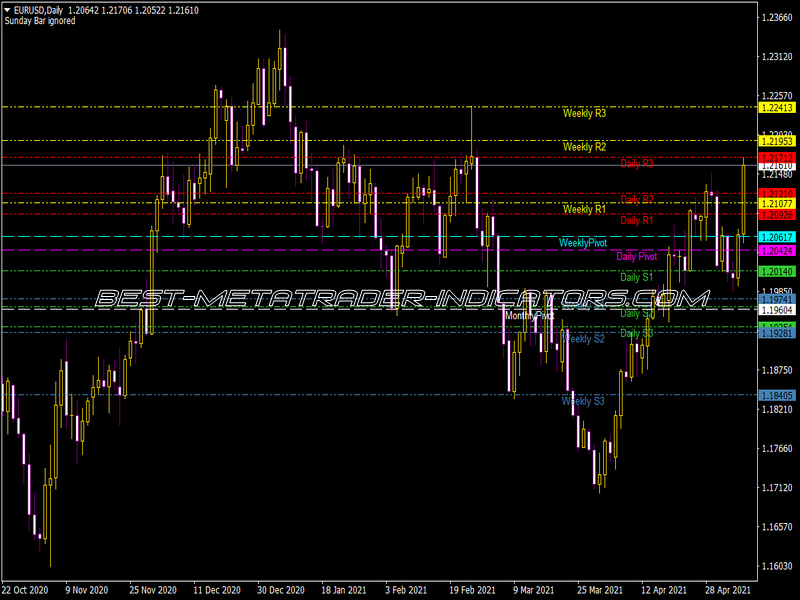Select the Weekly R3 resistance label

[585, 114]
